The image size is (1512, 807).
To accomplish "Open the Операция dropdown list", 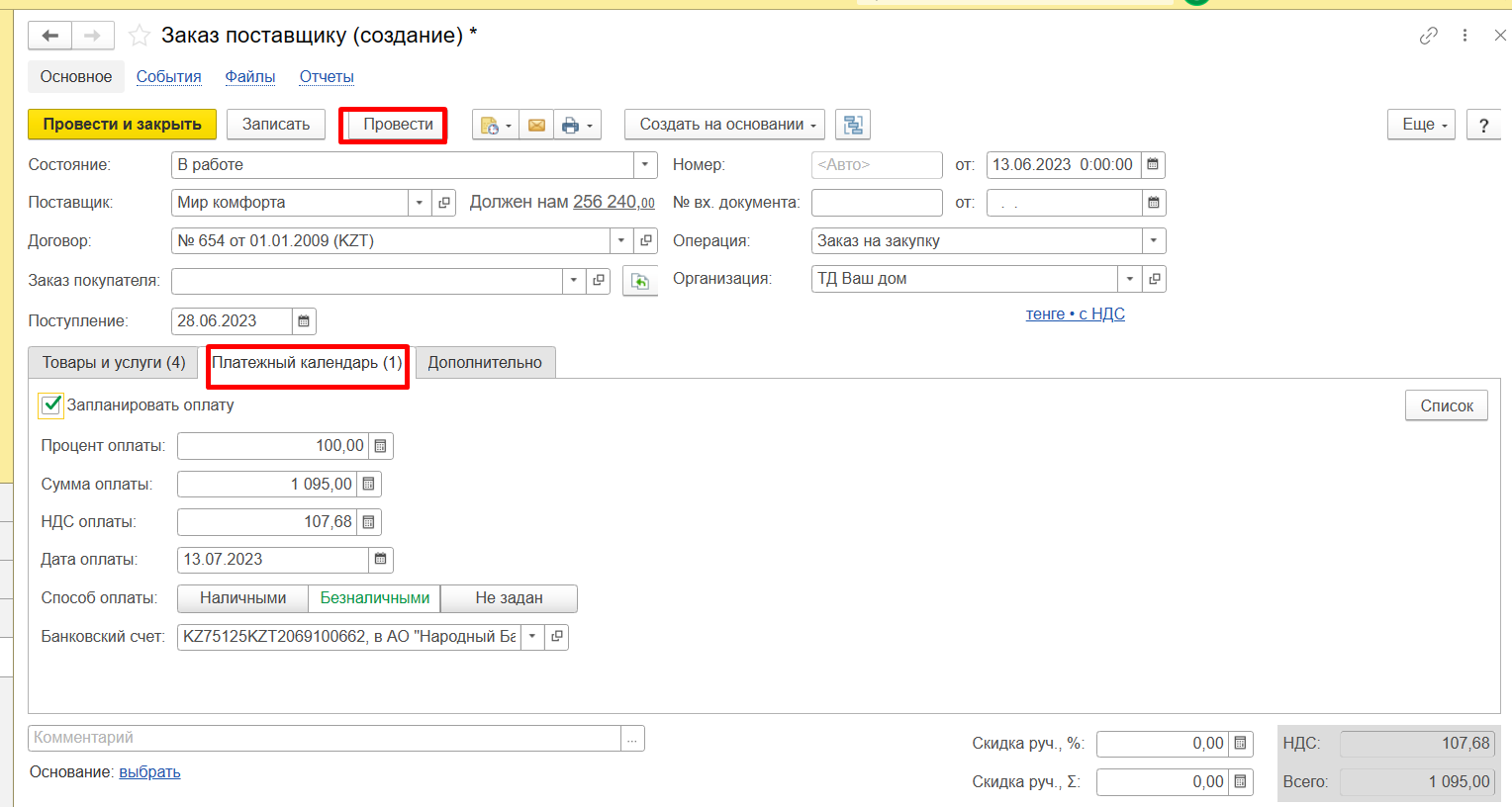I will (x=1153, y=241).
